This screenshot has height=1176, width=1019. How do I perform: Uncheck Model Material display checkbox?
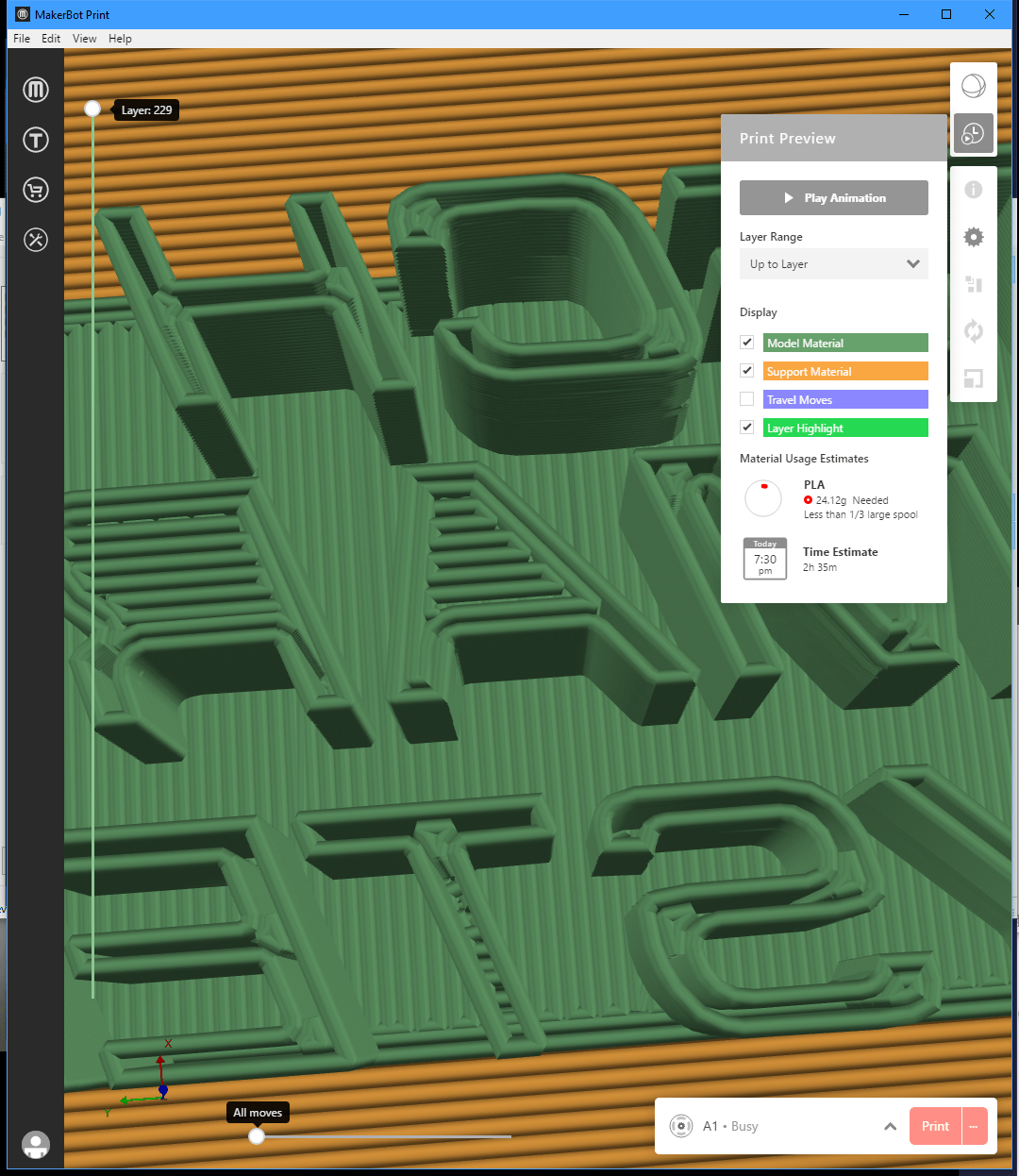coord(747,343)
